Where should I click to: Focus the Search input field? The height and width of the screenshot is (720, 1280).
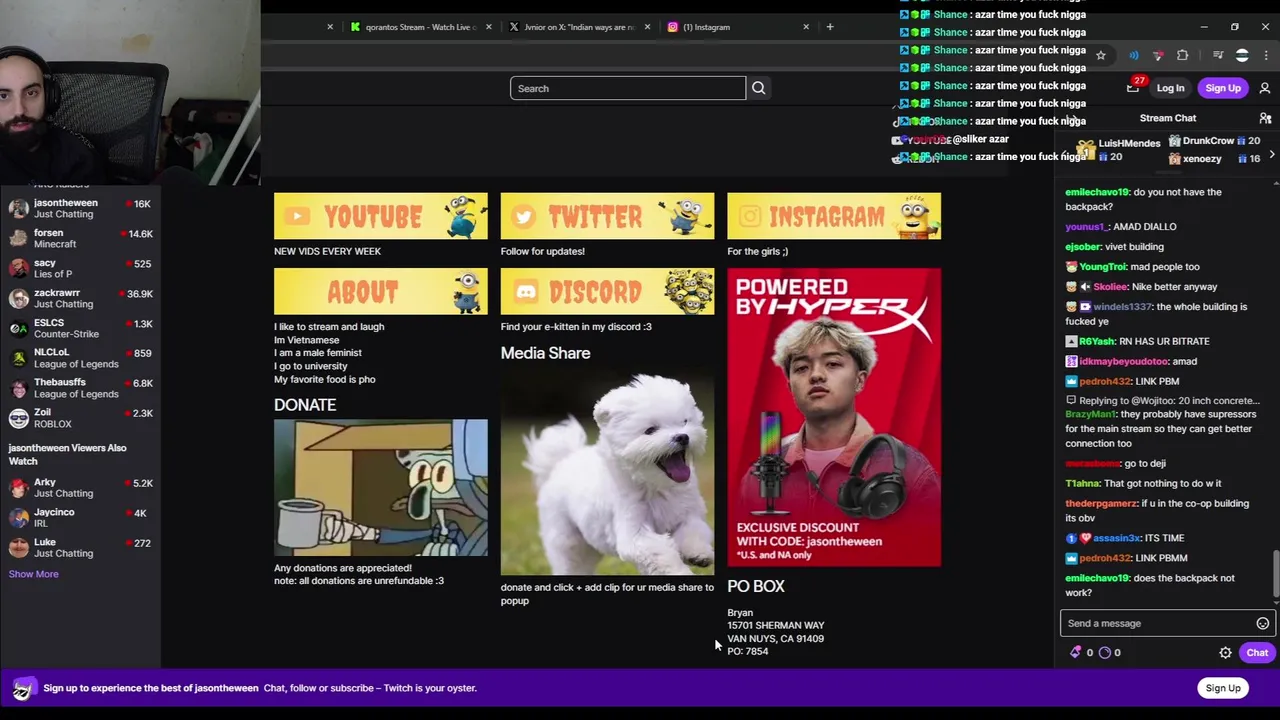[628, 88]
